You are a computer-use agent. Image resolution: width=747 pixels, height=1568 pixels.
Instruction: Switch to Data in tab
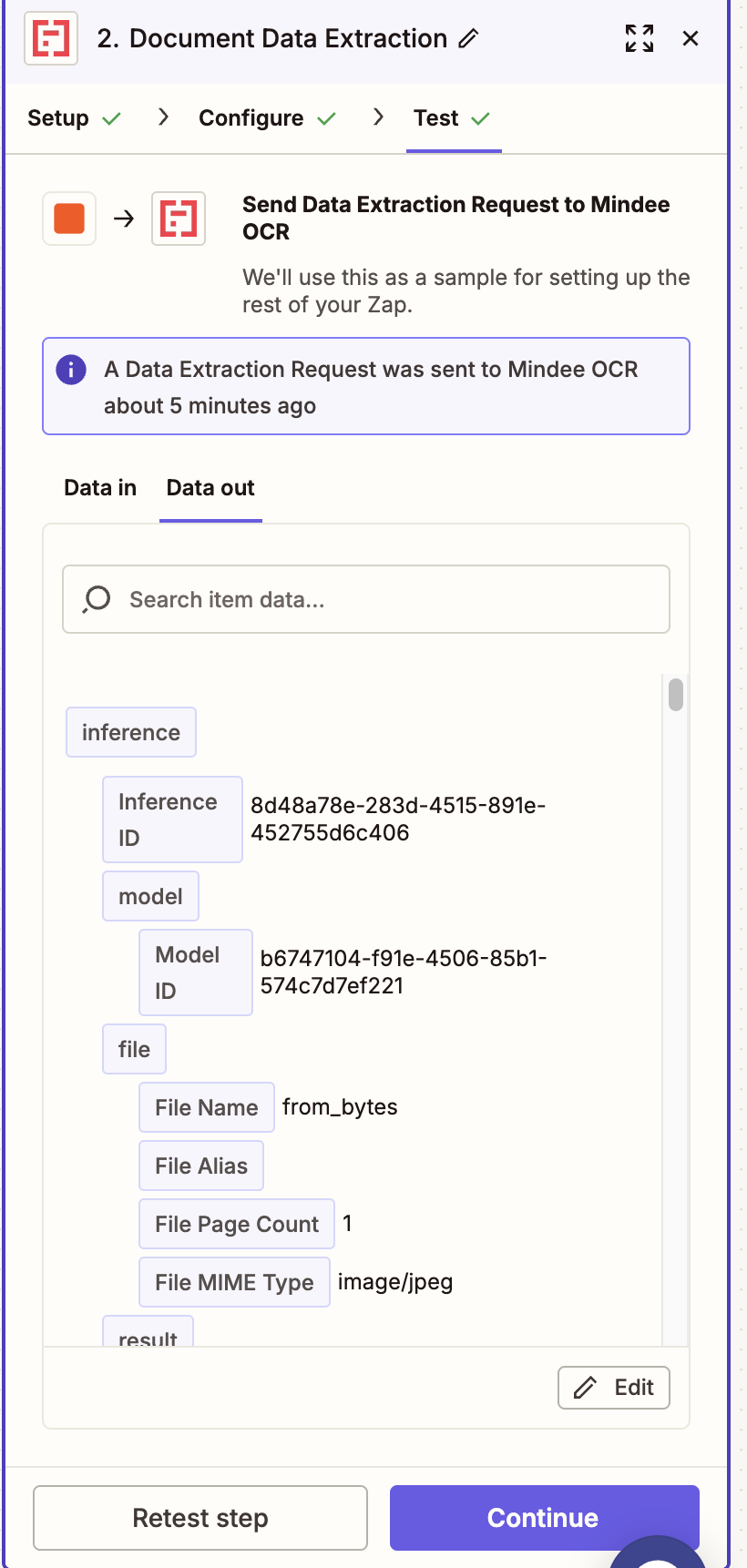coord(100,488)
